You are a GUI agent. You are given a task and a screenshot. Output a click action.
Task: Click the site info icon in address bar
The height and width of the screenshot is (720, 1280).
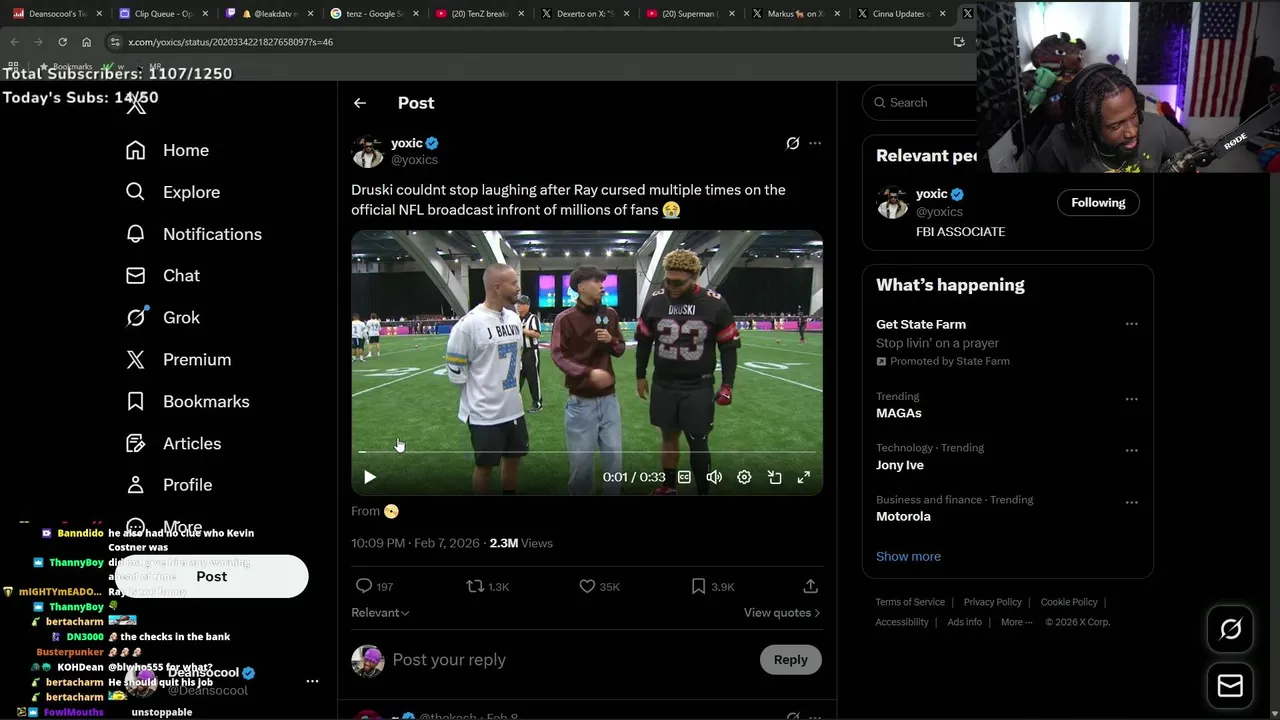point(115,42)
